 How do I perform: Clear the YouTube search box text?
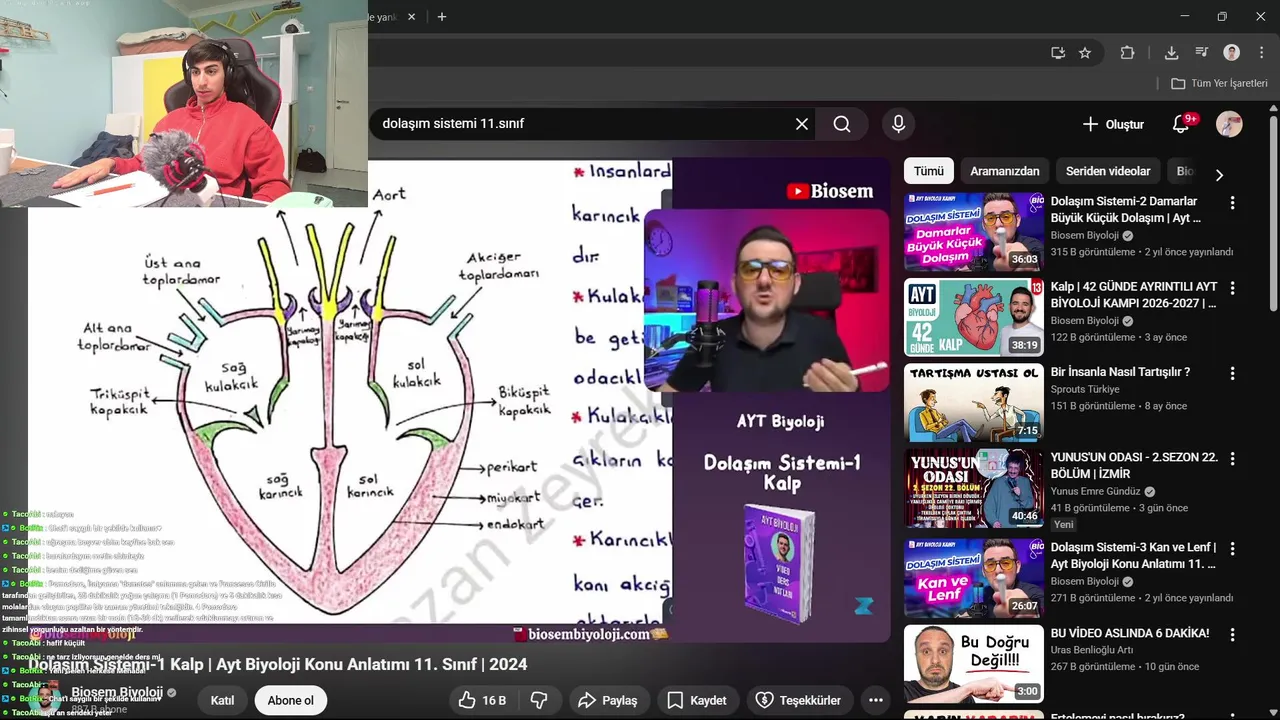click(x=801, y=124)
